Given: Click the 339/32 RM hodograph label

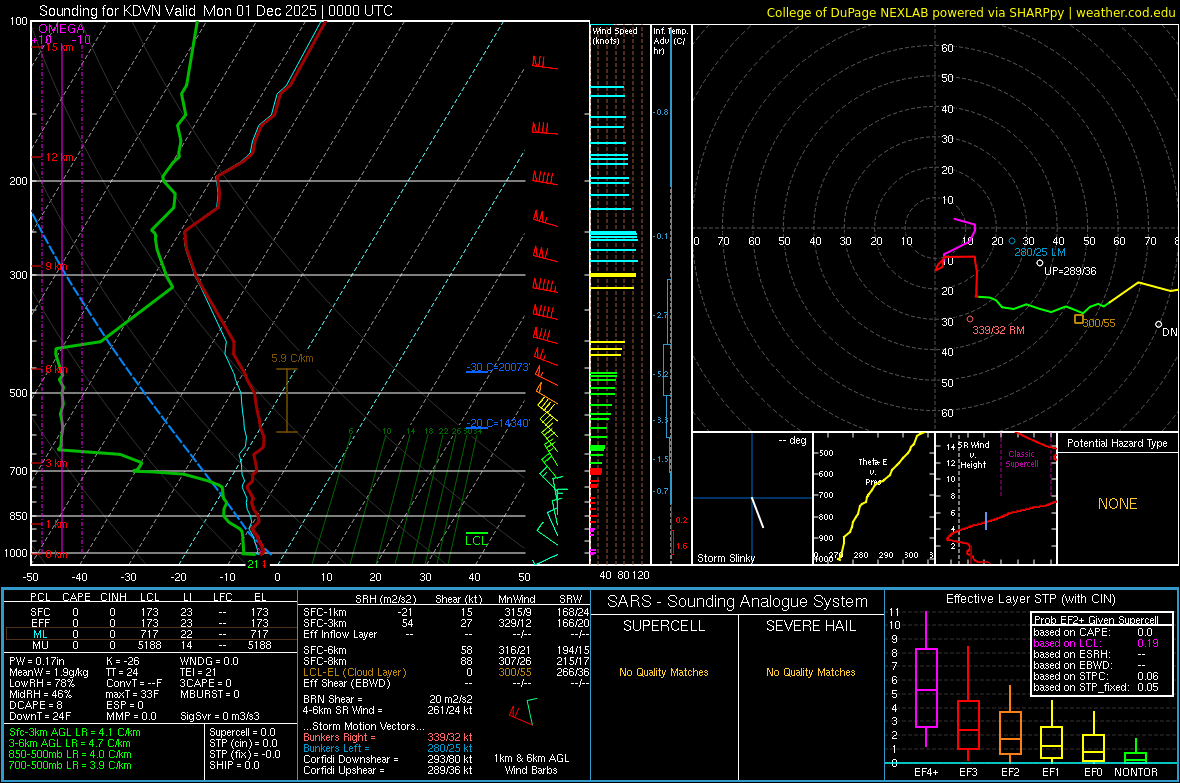Looking at the screenshot, I should click(998, 330).
